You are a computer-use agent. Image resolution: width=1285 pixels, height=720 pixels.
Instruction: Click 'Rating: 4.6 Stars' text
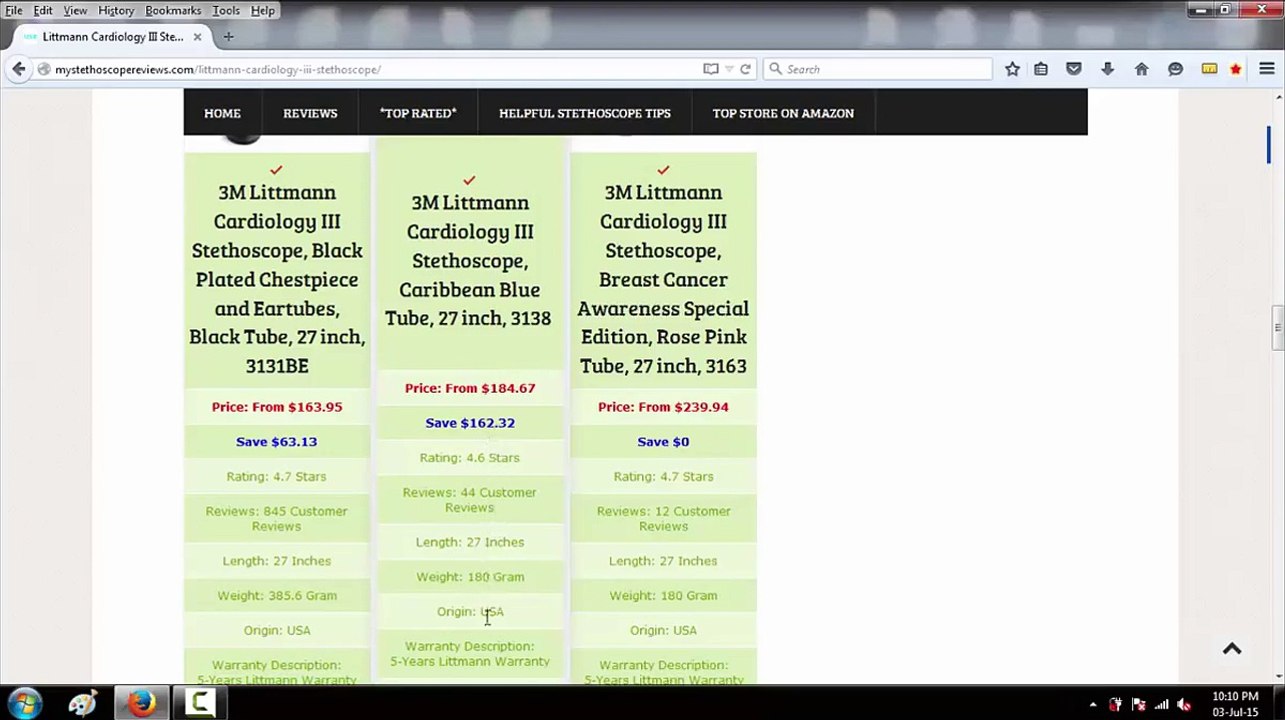pyautogui.click(x=470, y=458)
